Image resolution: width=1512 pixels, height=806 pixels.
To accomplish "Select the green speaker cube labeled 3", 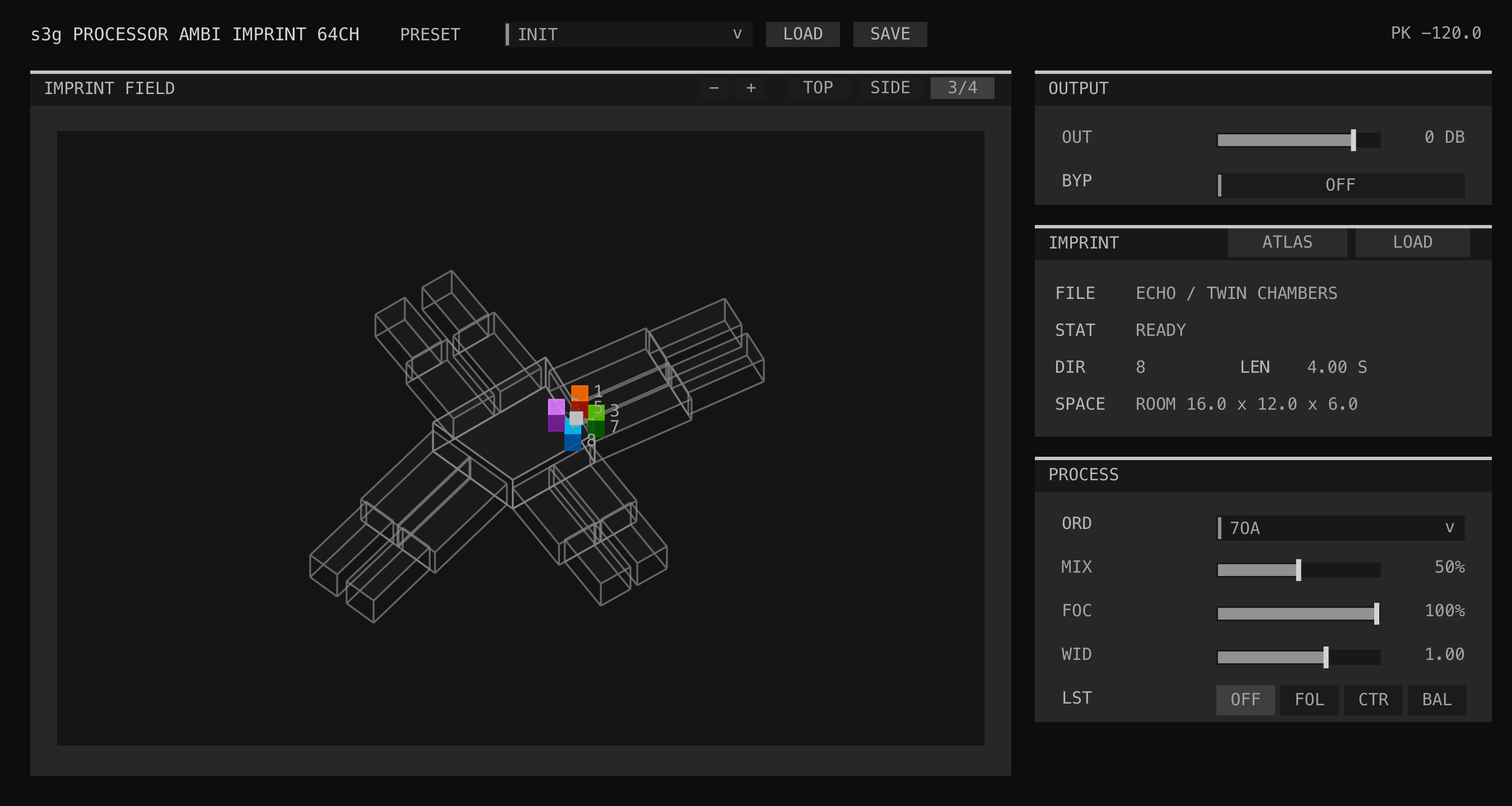I will point(596,412).
